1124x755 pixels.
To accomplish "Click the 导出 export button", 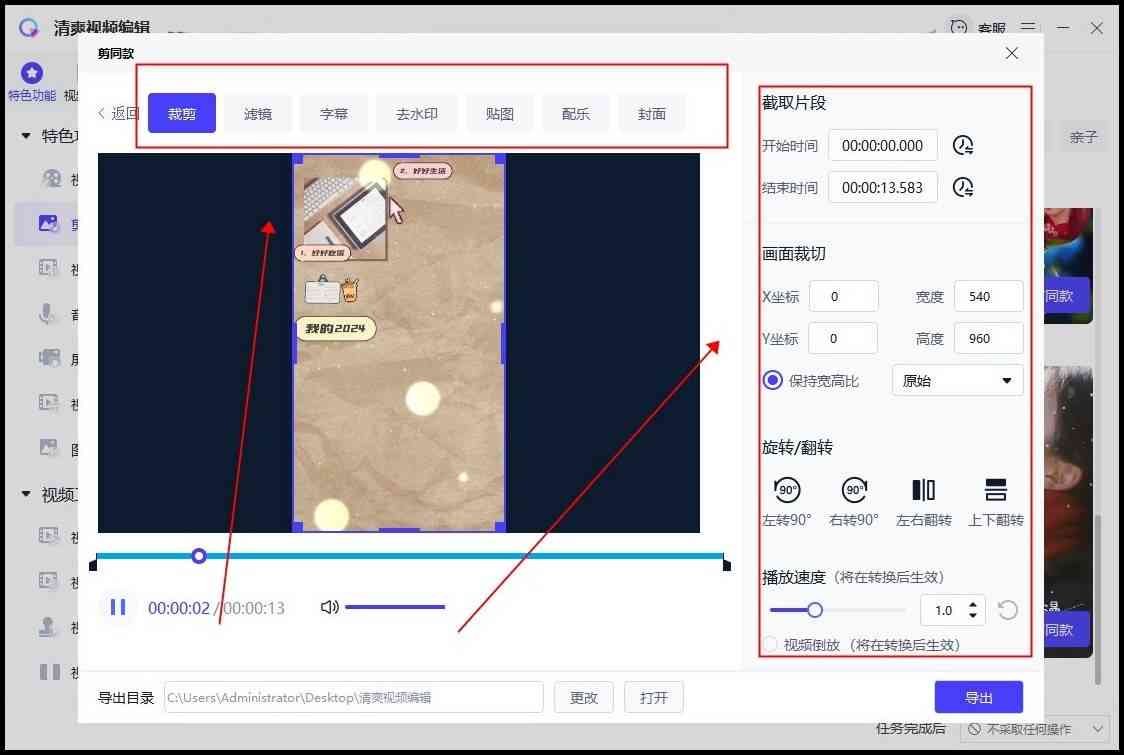I will (x=978, y=697).
